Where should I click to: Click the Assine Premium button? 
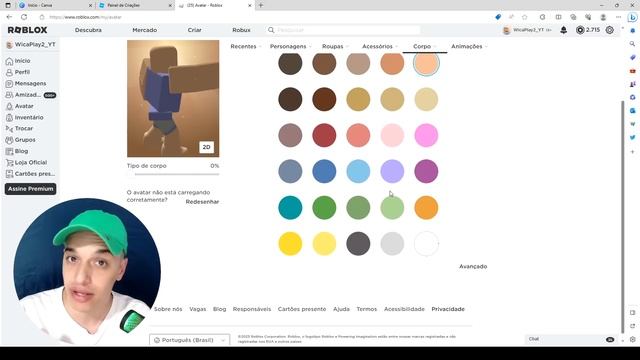point(31,189)
